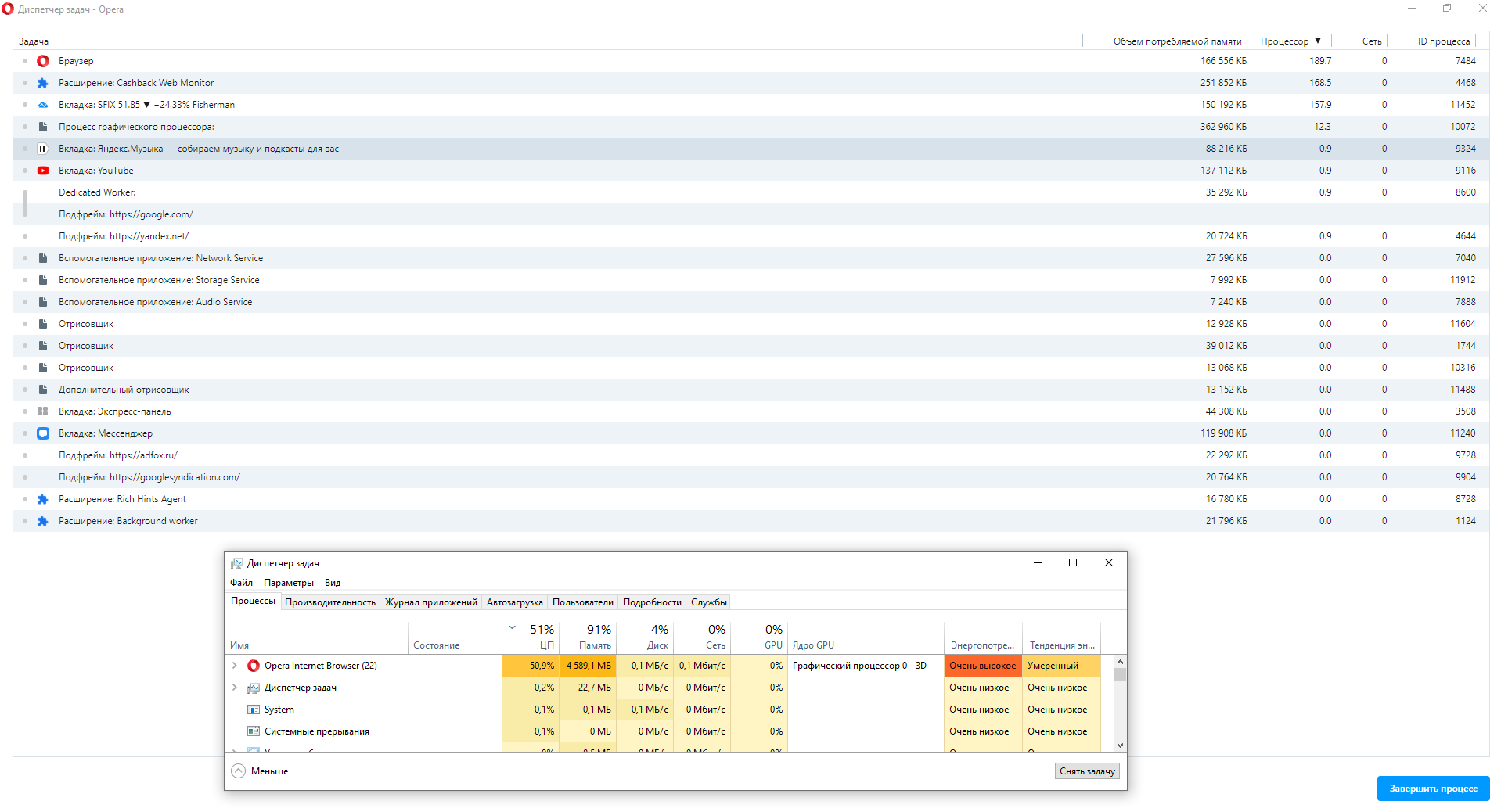The width and height of the screenshot is (1501, 812).
Task: Click the document icon of Процесс графического процессора
Action: click(x=43, y=127)
